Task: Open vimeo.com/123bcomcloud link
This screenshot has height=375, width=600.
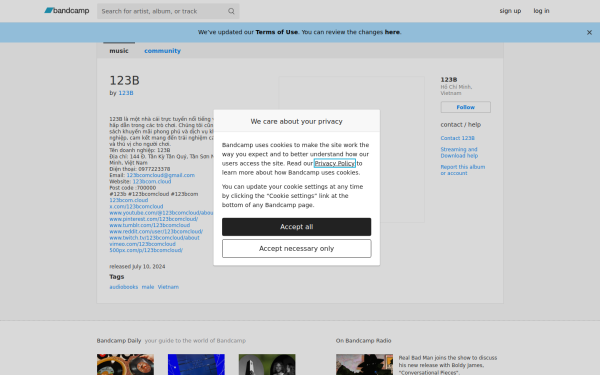Action: (x=142, y=244)
